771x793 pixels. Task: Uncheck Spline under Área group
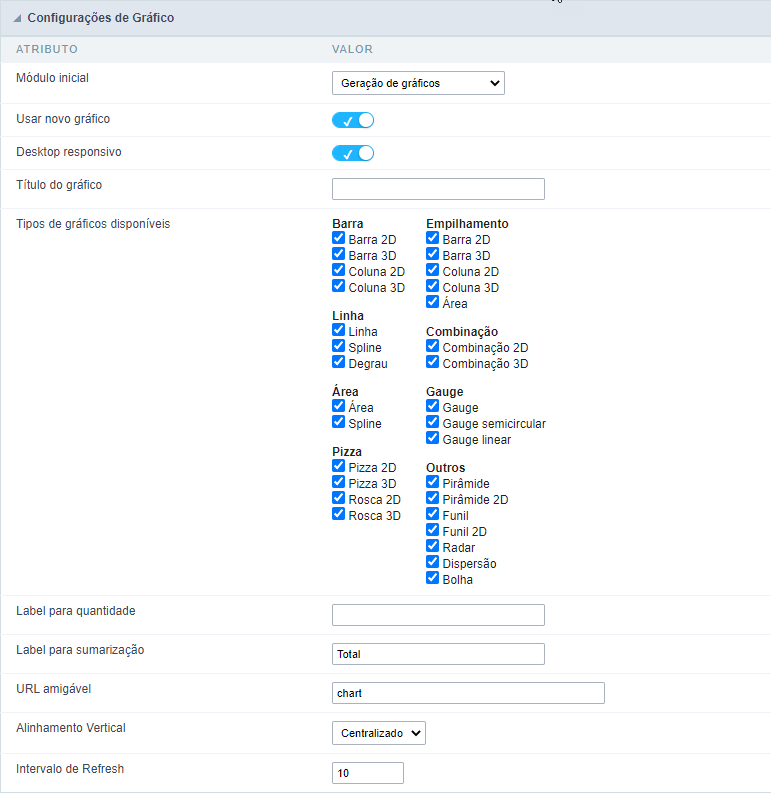point(338,422)
